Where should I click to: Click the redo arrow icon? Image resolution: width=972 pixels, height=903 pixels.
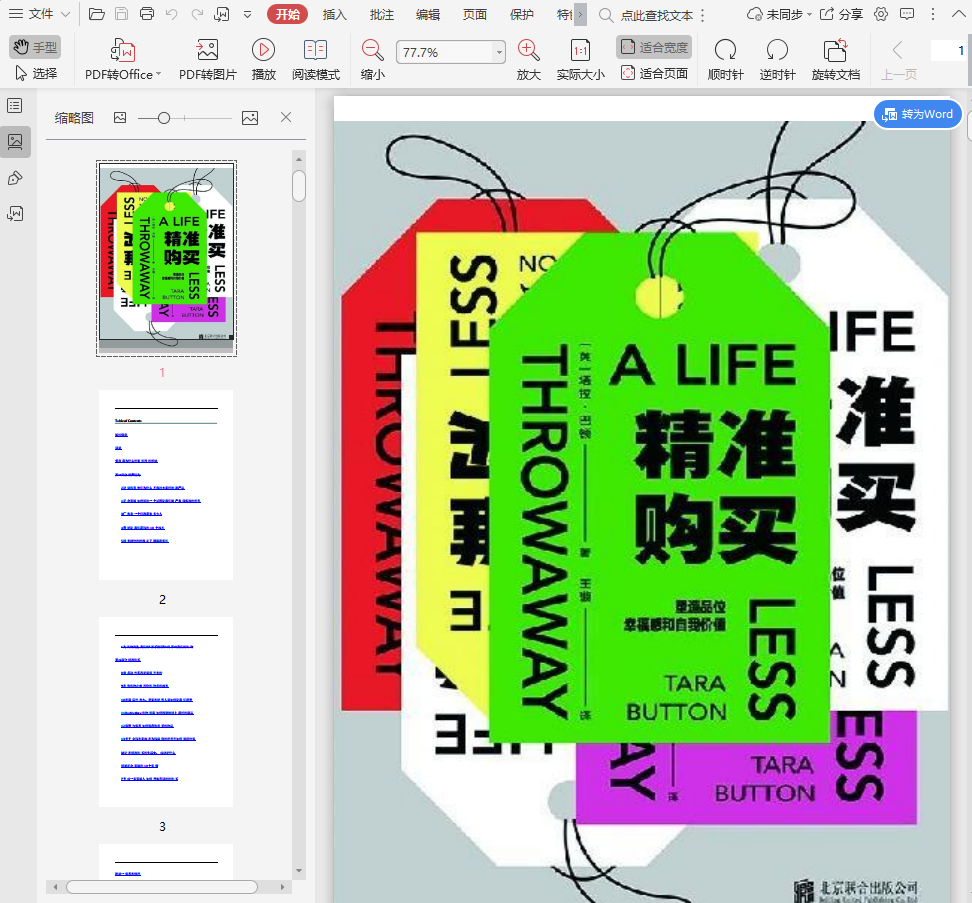tap(197, 14)
